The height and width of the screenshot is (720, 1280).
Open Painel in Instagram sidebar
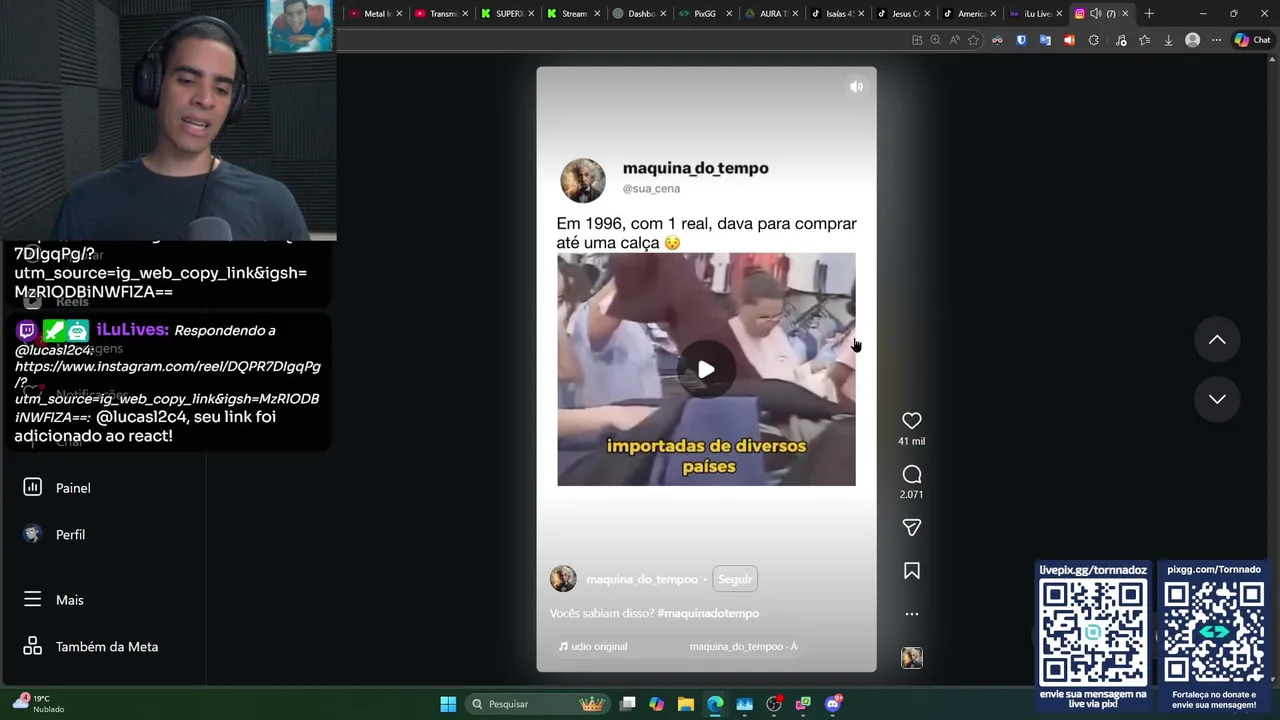tap(58, 488)
